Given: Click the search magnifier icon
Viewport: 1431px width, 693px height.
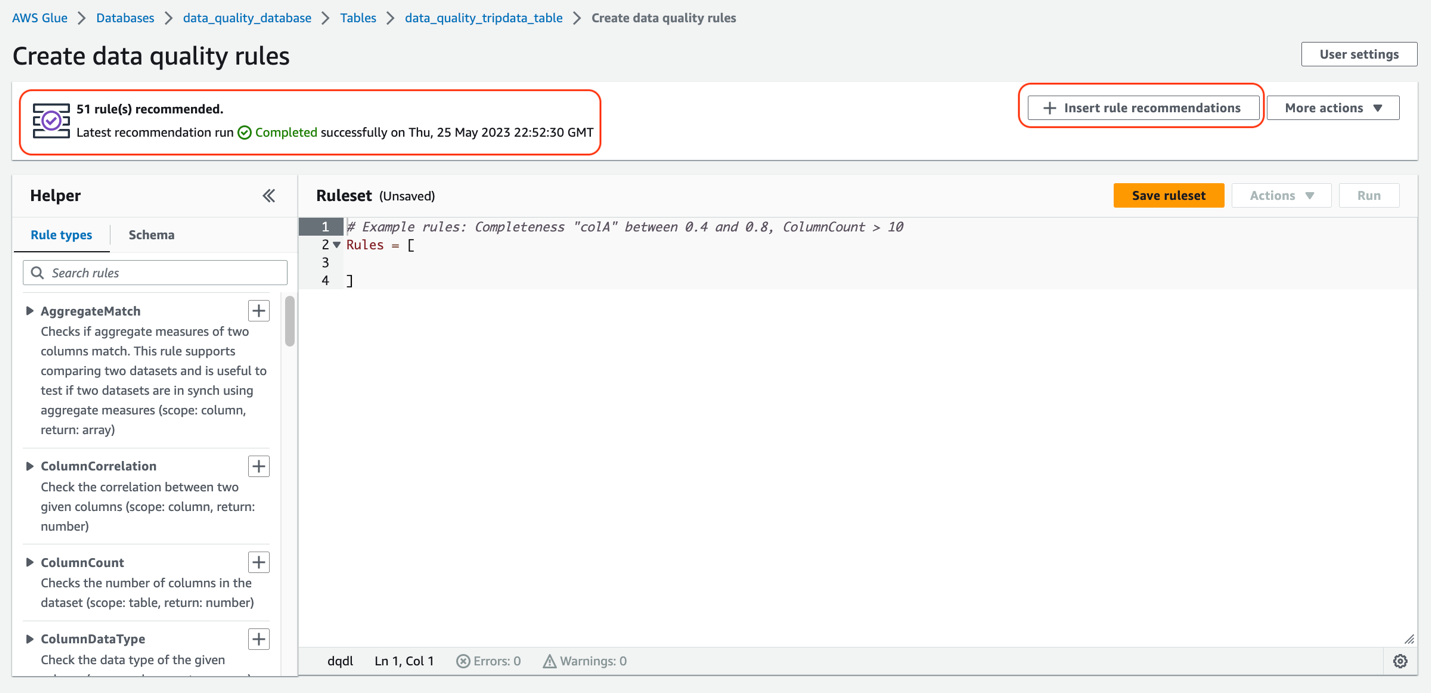Looking at the screenshot, I should (x=38, y=273).
